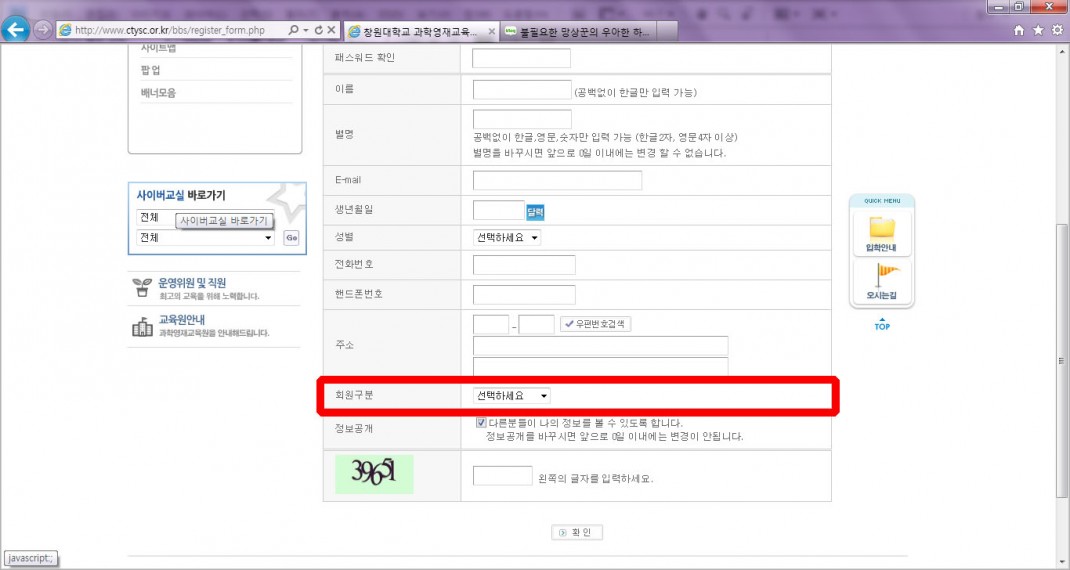Open the 회원구분 member type dropdown
1070x570 pixels.
(511, 396)
